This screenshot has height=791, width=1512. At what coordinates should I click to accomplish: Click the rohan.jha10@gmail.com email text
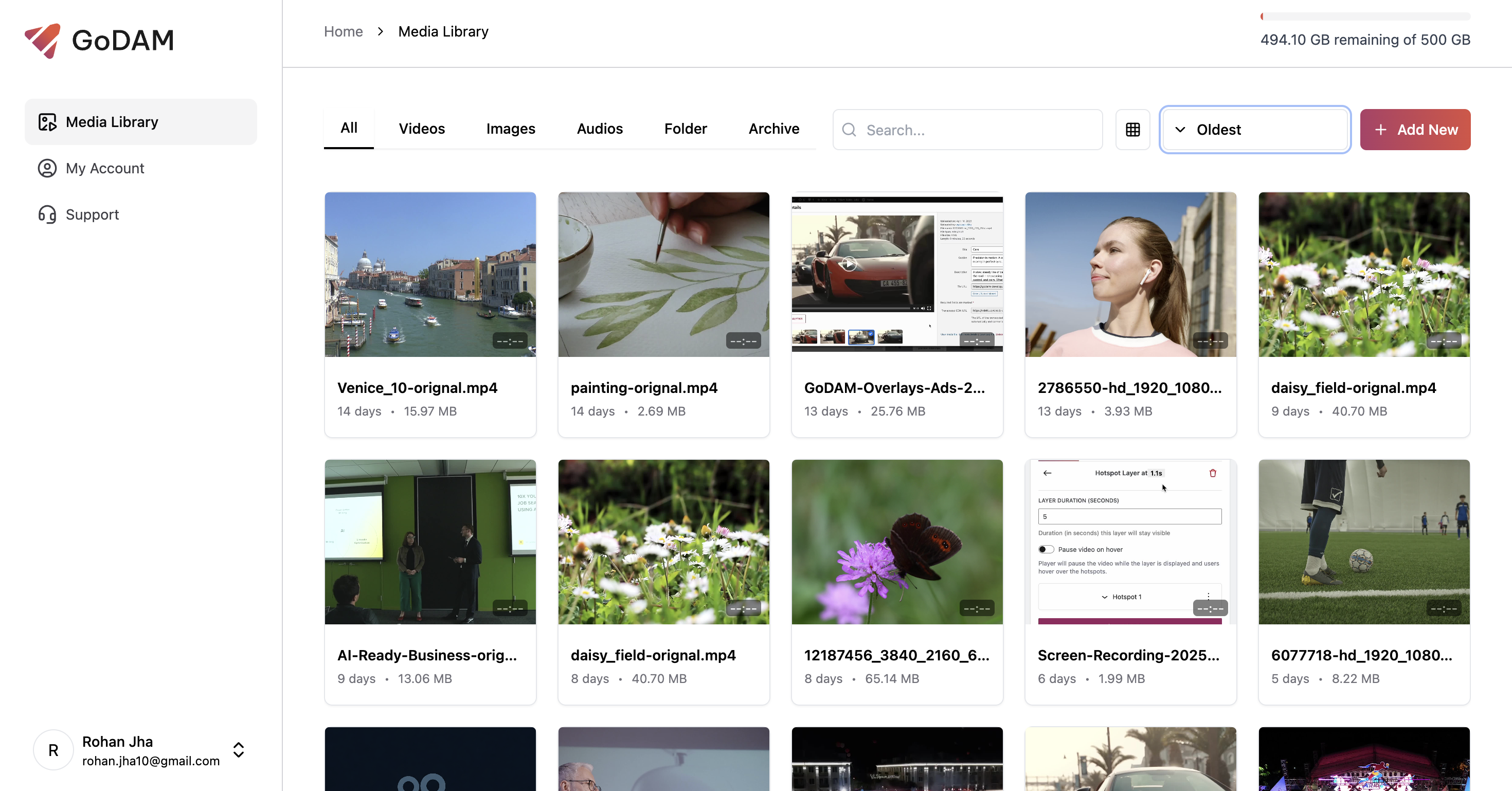coord(151,761)
